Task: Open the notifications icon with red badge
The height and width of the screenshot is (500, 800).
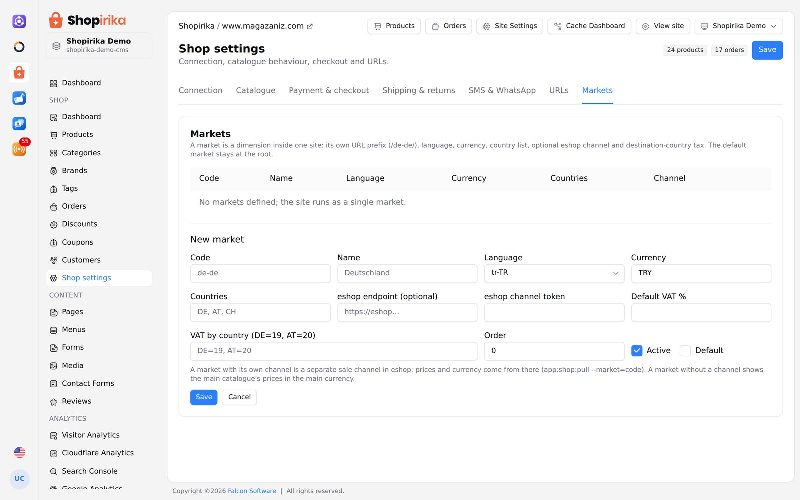Action: tap(20, 148)
